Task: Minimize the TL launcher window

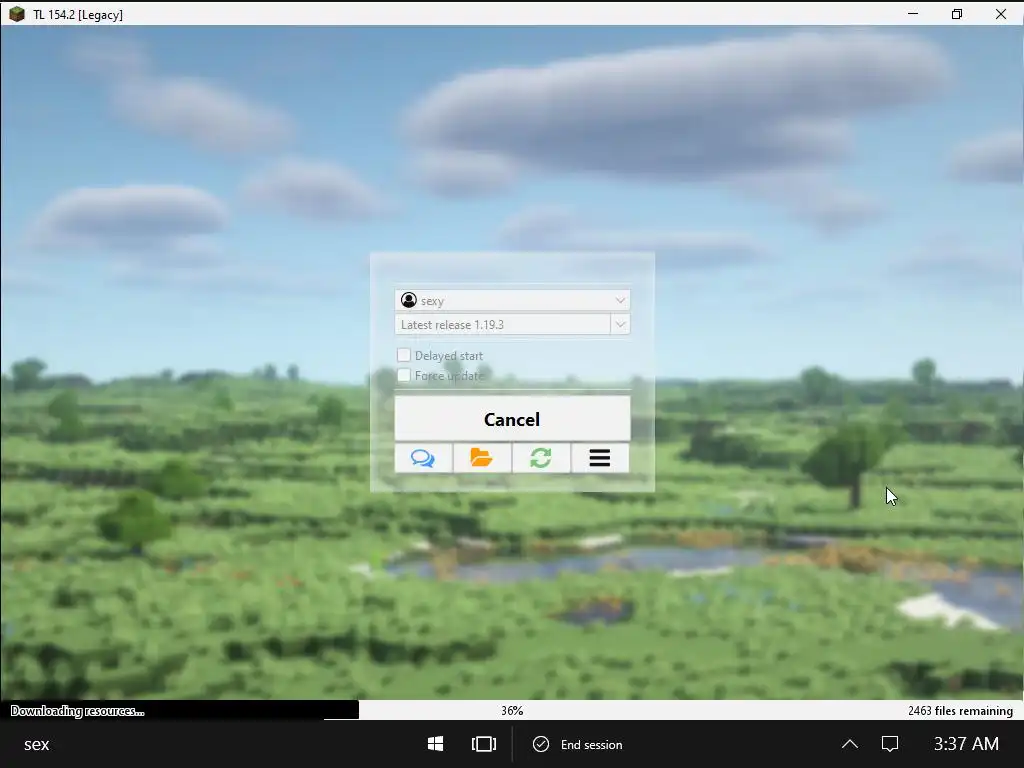Action: point(913,14)
